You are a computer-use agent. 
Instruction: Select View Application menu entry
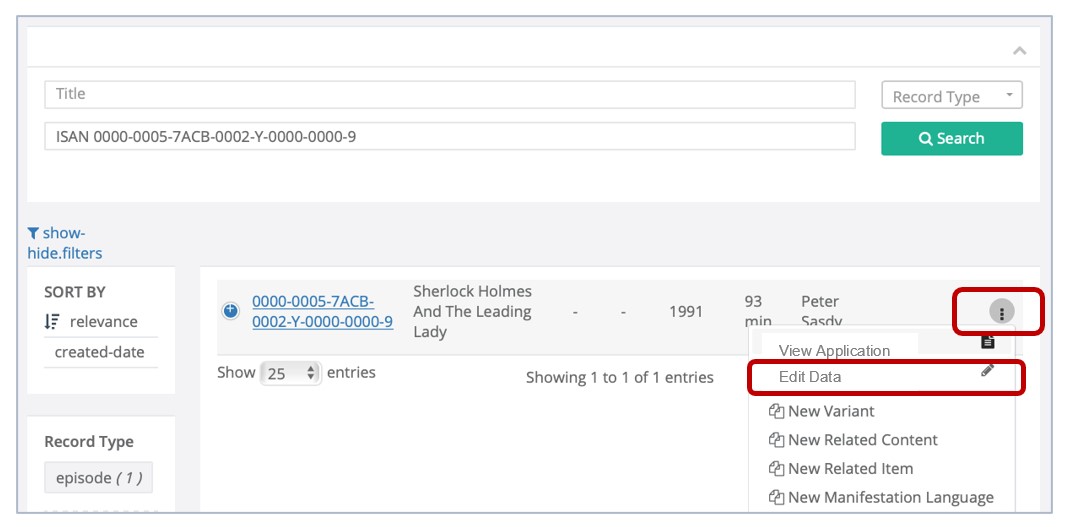click(x=834, y=351)
